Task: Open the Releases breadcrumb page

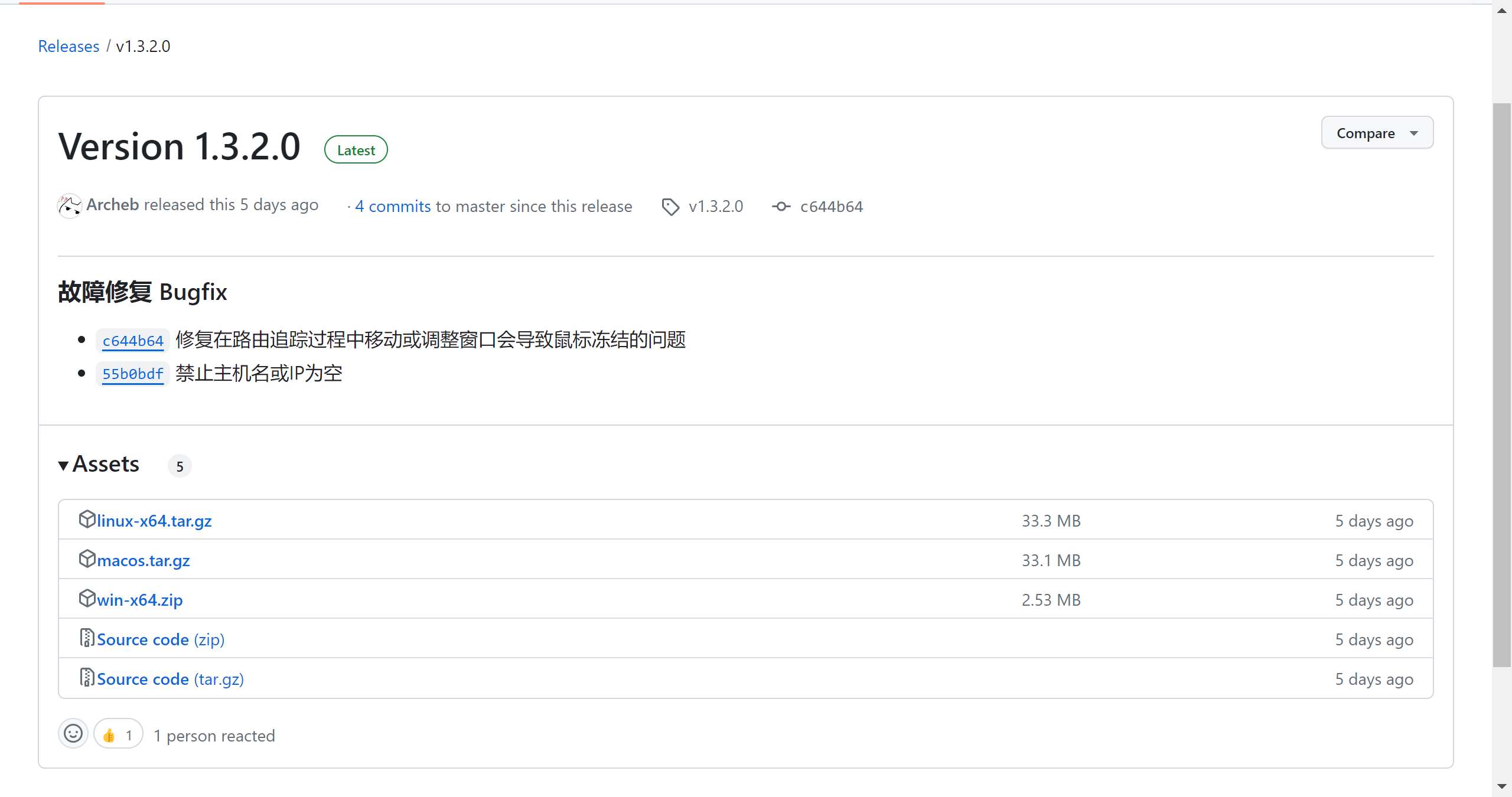Action: pos(69,46)
